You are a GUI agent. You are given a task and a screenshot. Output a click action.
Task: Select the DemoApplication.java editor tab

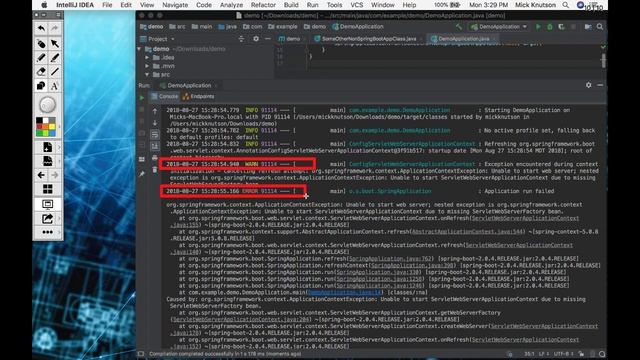[x=463, y=39]
